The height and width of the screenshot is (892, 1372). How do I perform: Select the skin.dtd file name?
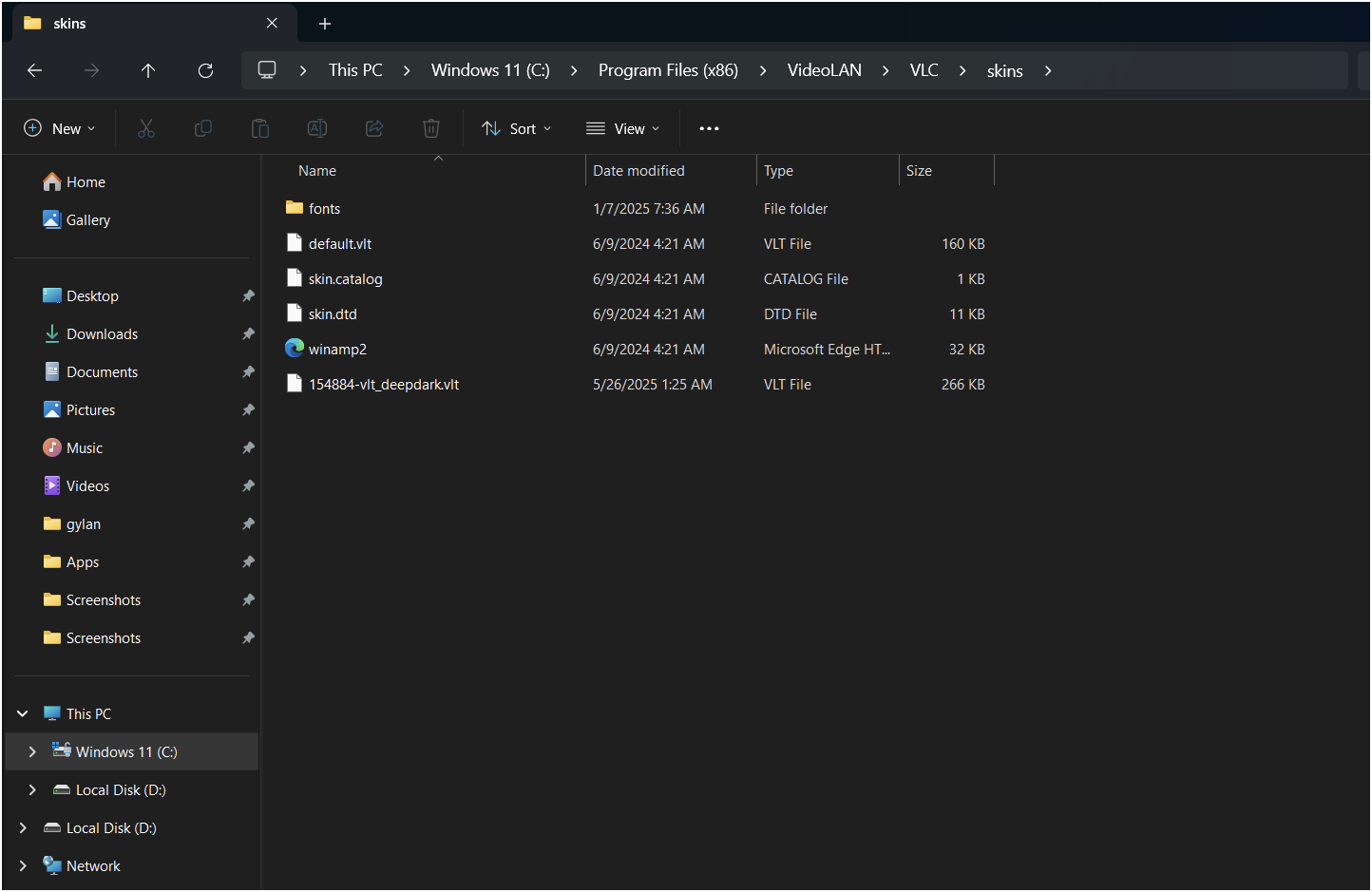click(333, 313)
